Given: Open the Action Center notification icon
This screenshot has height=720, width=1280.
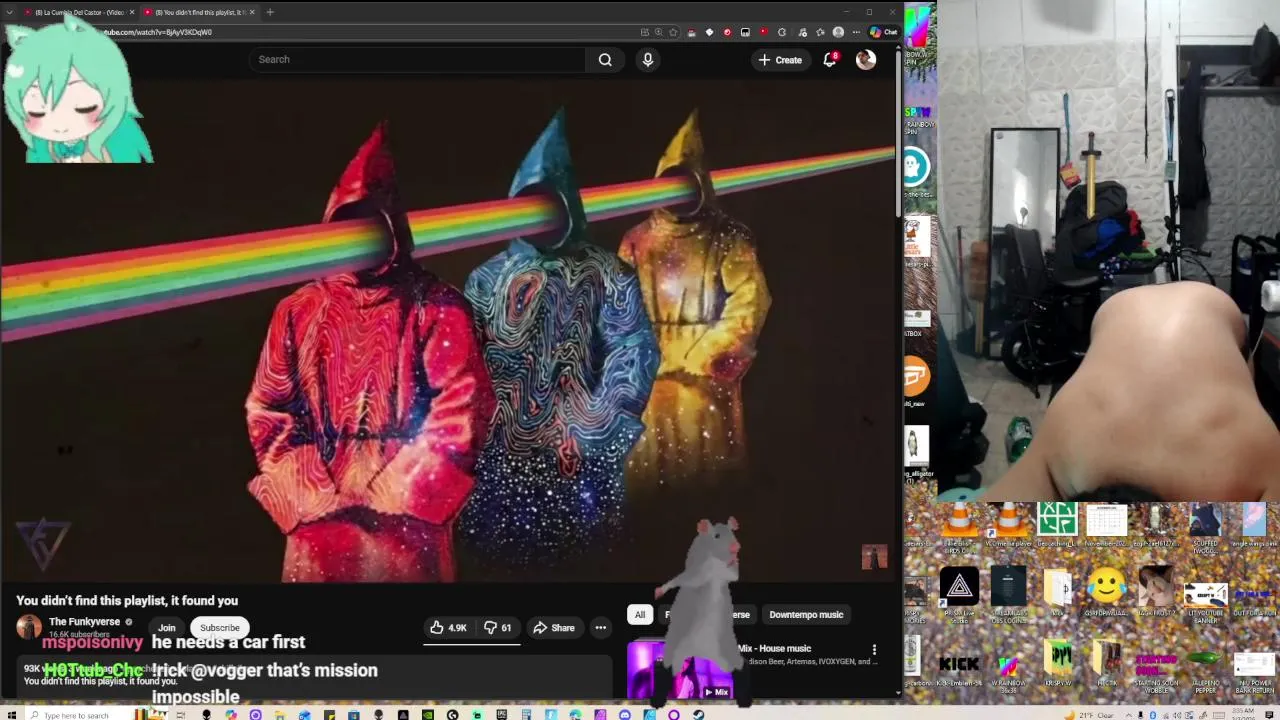Looking at the screenshot, I should [x=1271, y=715].
